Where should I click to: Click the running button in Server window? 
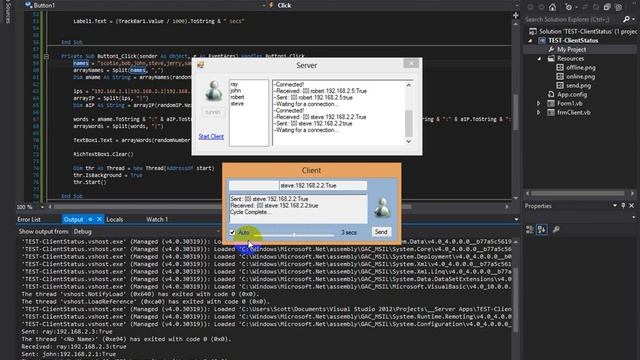(x=213, y=112)
